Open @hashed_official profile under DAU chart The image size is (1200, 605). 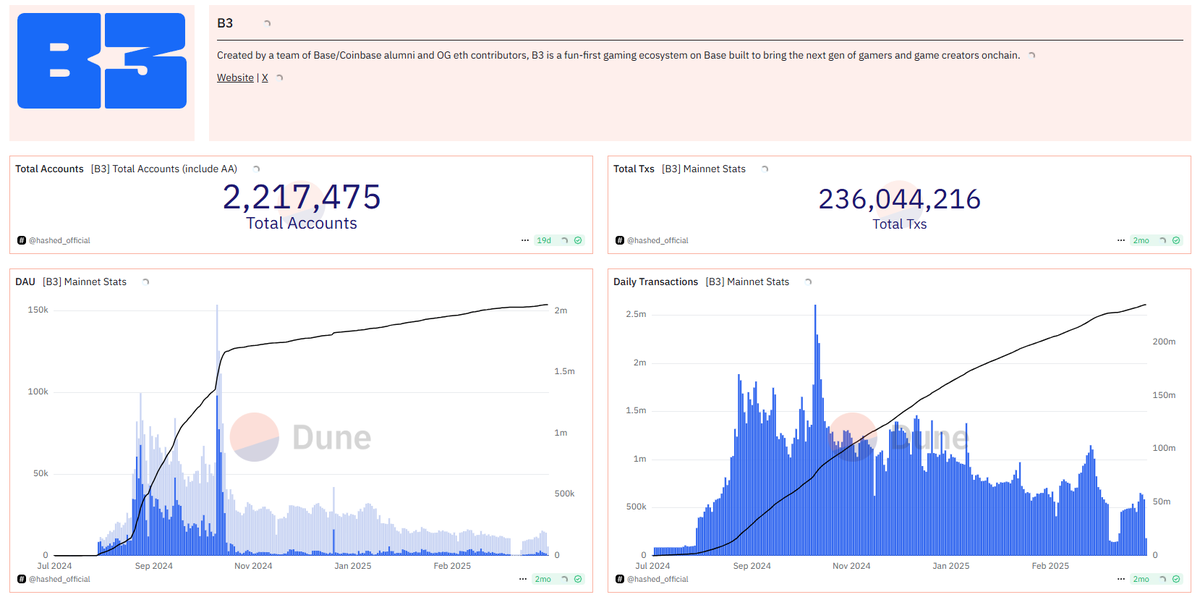[x=59, y=579]
